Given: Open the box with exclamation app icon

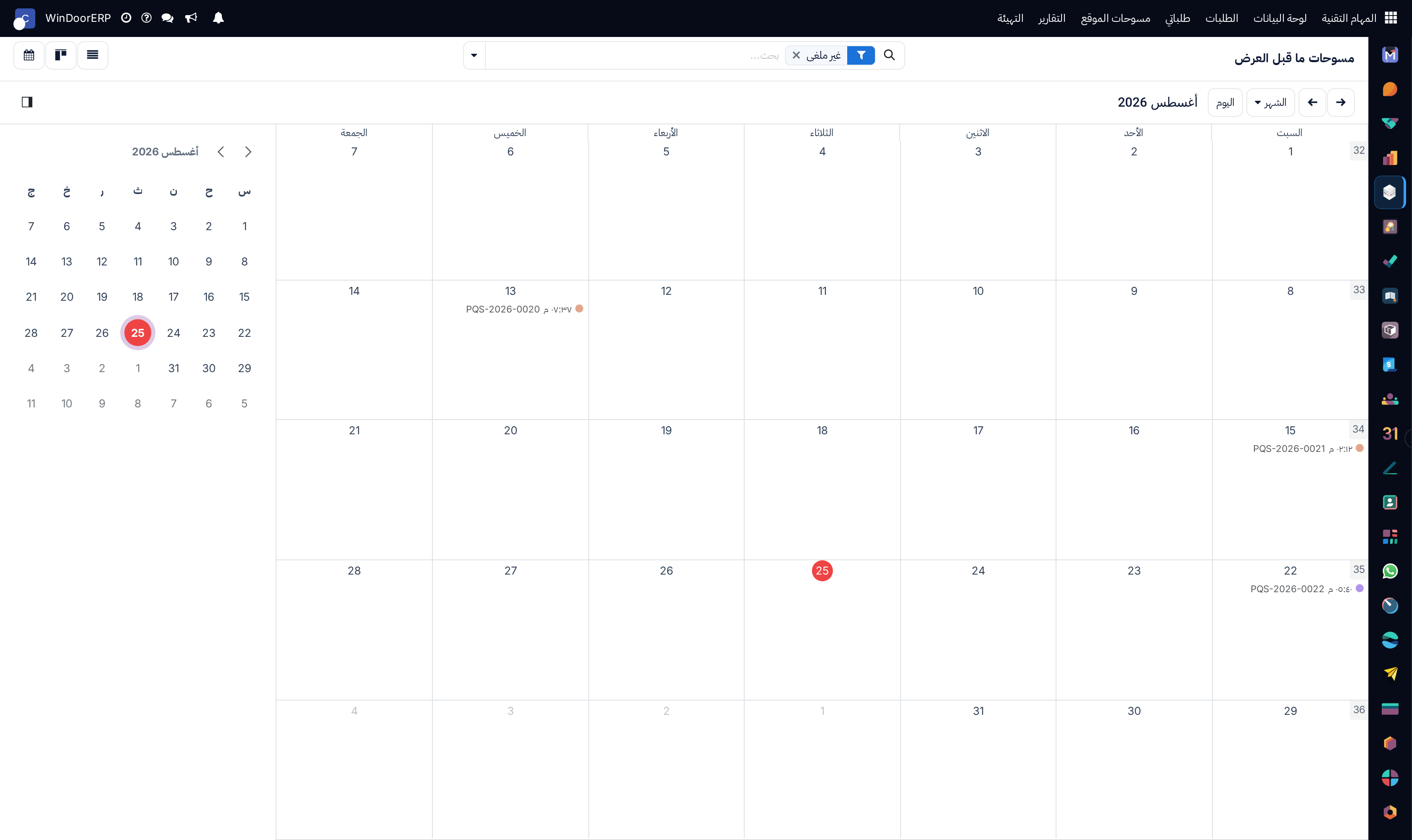Looking at the screenshot, I should 1390,330.
